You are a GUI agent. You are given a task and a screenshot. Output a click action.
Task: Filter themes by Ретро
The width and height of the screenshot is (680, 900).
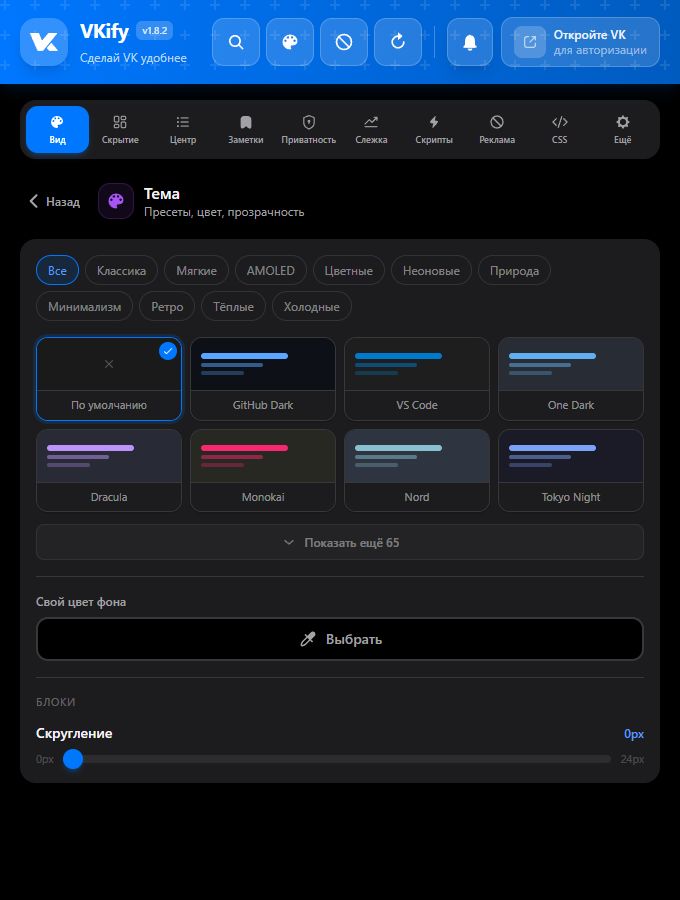(x=167, y=307)
